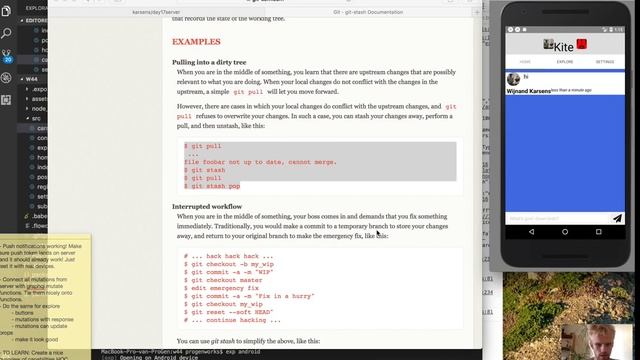This screenshot has width=640, height=360.
Task: Click the '$ git stash pop' code line
Action: click(212, 186)
